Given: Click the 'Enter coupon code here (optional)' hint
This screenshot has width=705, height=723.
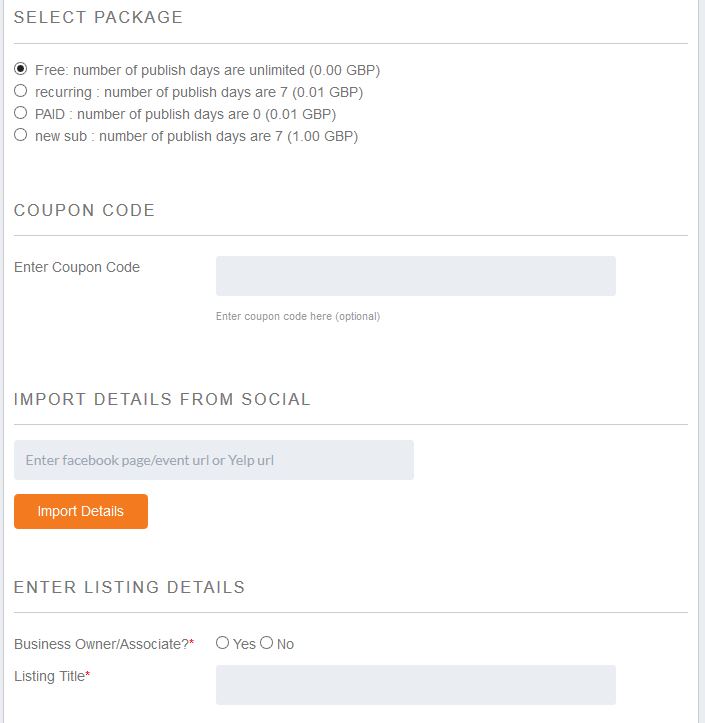Looking at the screenshot, I should 298,316.
